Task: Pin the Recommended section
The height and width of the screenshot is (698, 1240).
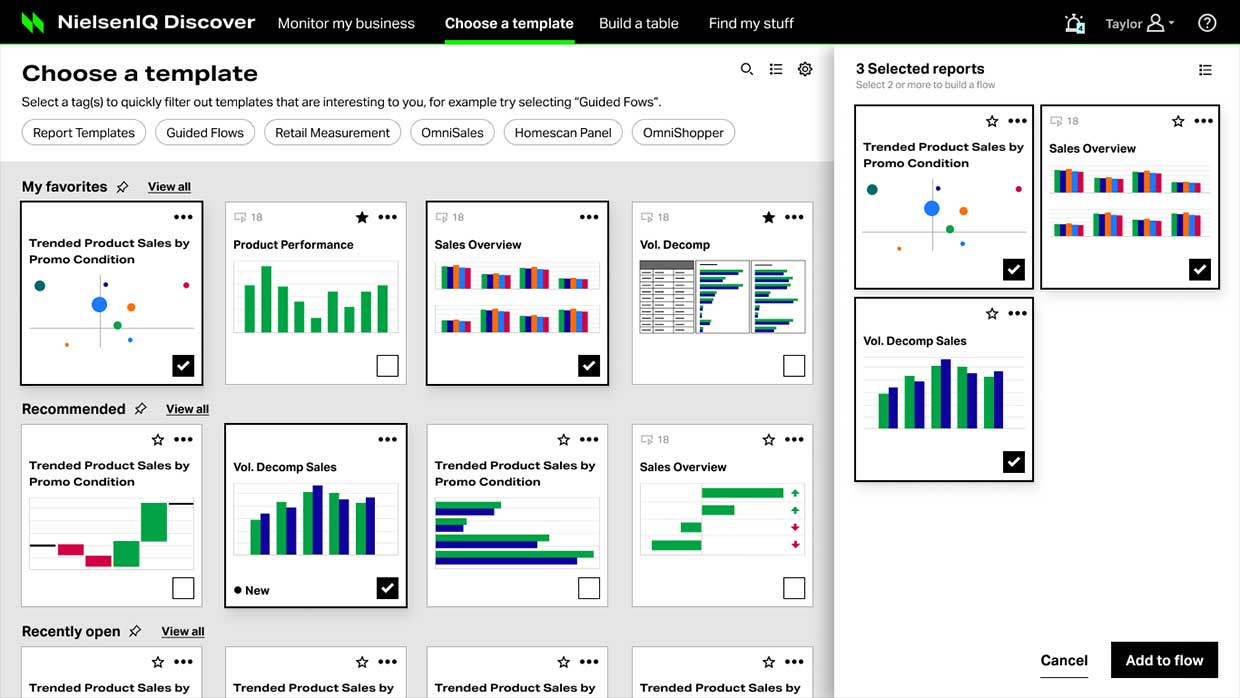Action: 141,409
